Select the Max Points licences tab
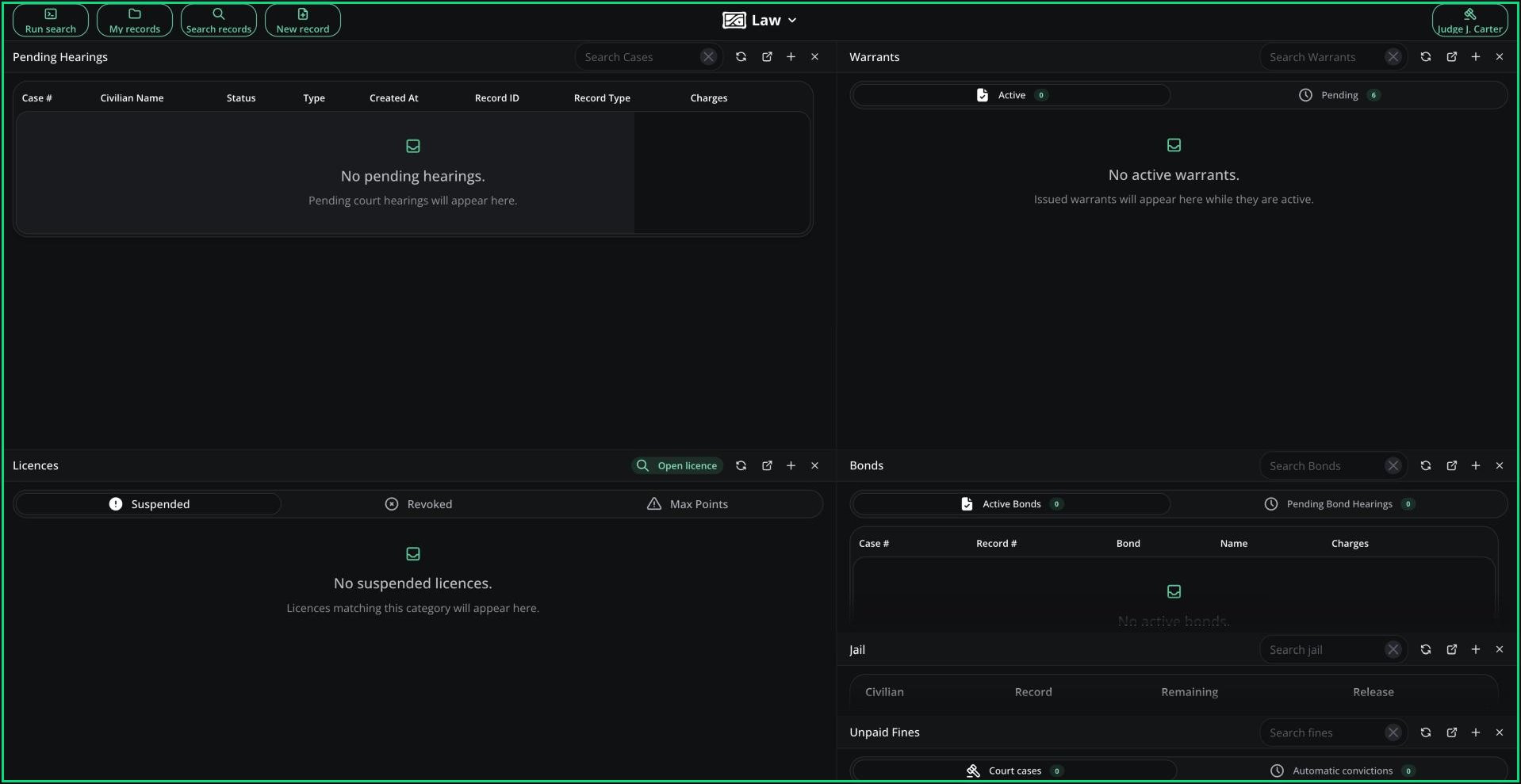Image resolution: width=1521 pixels, height=784 pixels. click(x=688, y=504)
